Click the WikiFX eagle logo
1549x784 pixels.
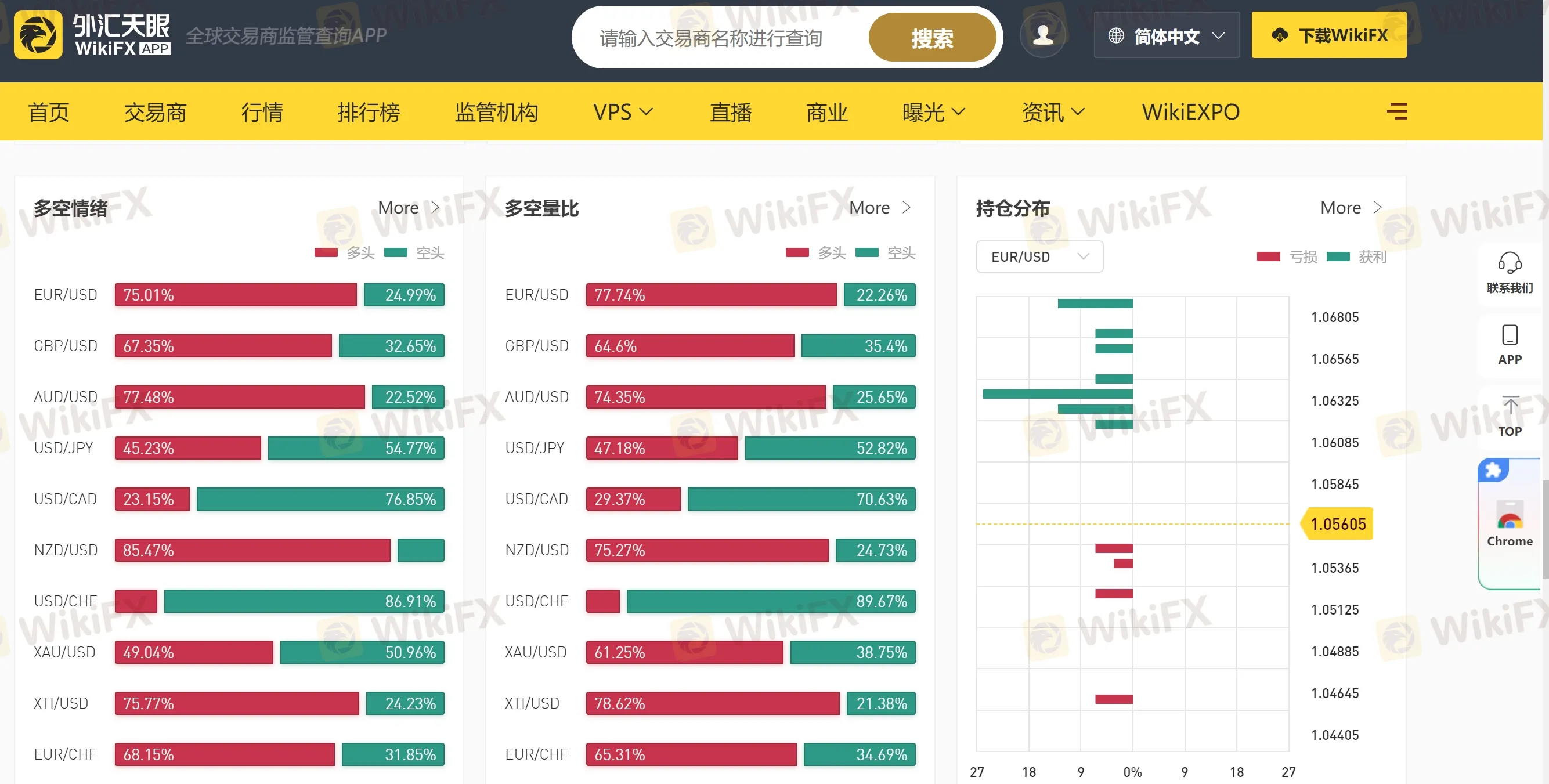pos(38,34)
